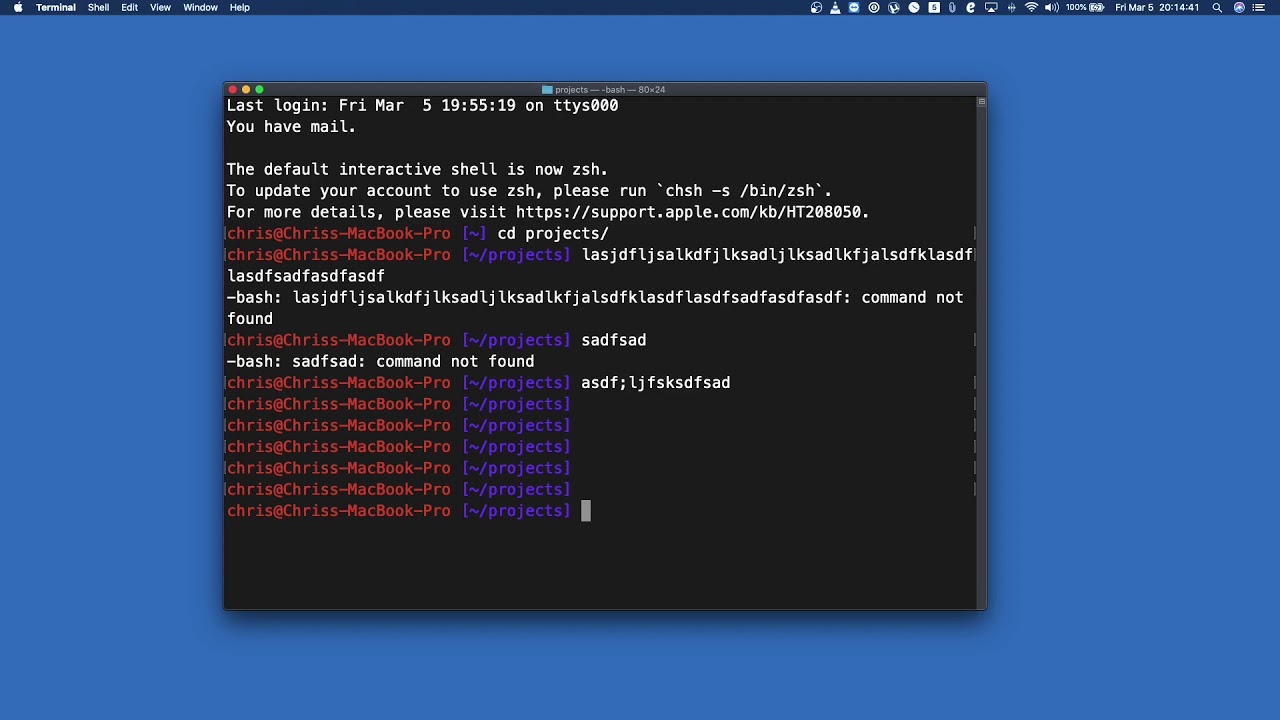The image size is (1280, 720).
Task: Click the 'chsh -s /bin/zsh' instruction line
Action: [529, 190]
